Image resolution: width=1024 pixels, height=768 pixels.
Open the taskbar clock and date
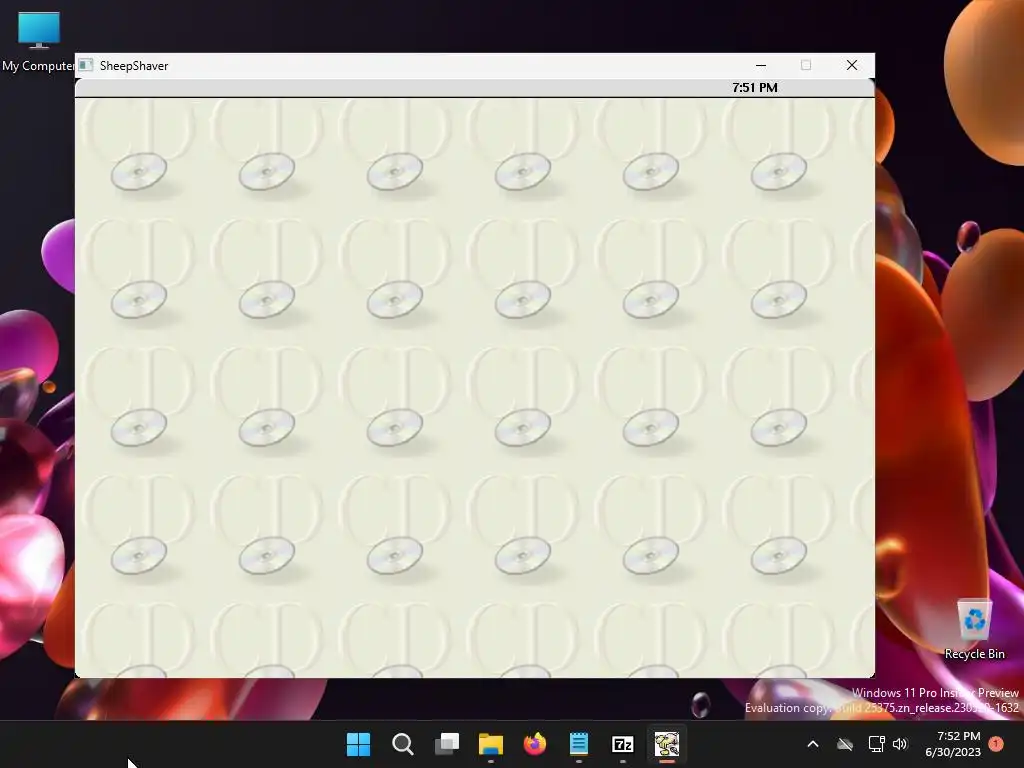(x=953, y=744)
